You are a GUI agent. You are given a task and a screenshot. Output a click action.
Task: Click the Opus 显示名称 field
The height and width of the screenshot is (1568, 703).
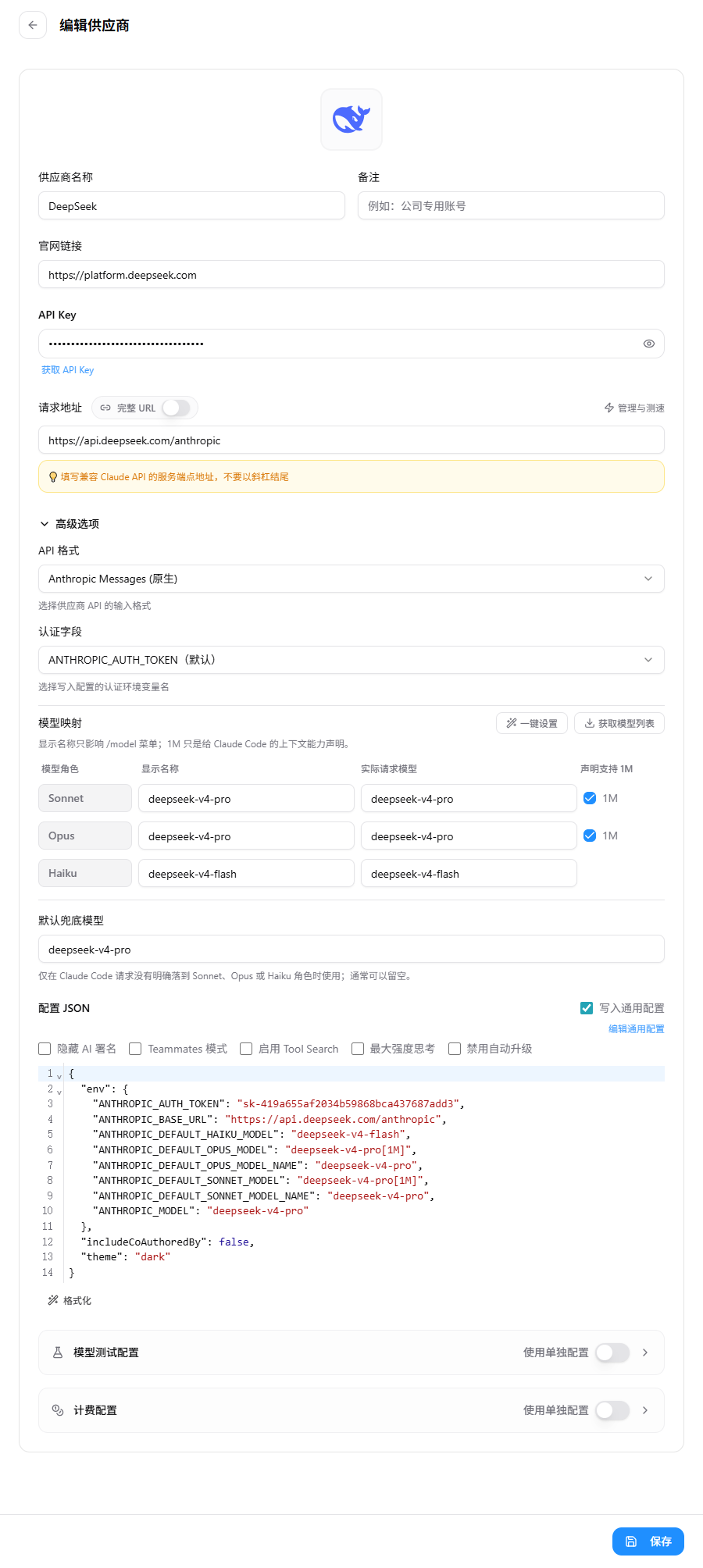pyautogui.click(x=246, y=836)
